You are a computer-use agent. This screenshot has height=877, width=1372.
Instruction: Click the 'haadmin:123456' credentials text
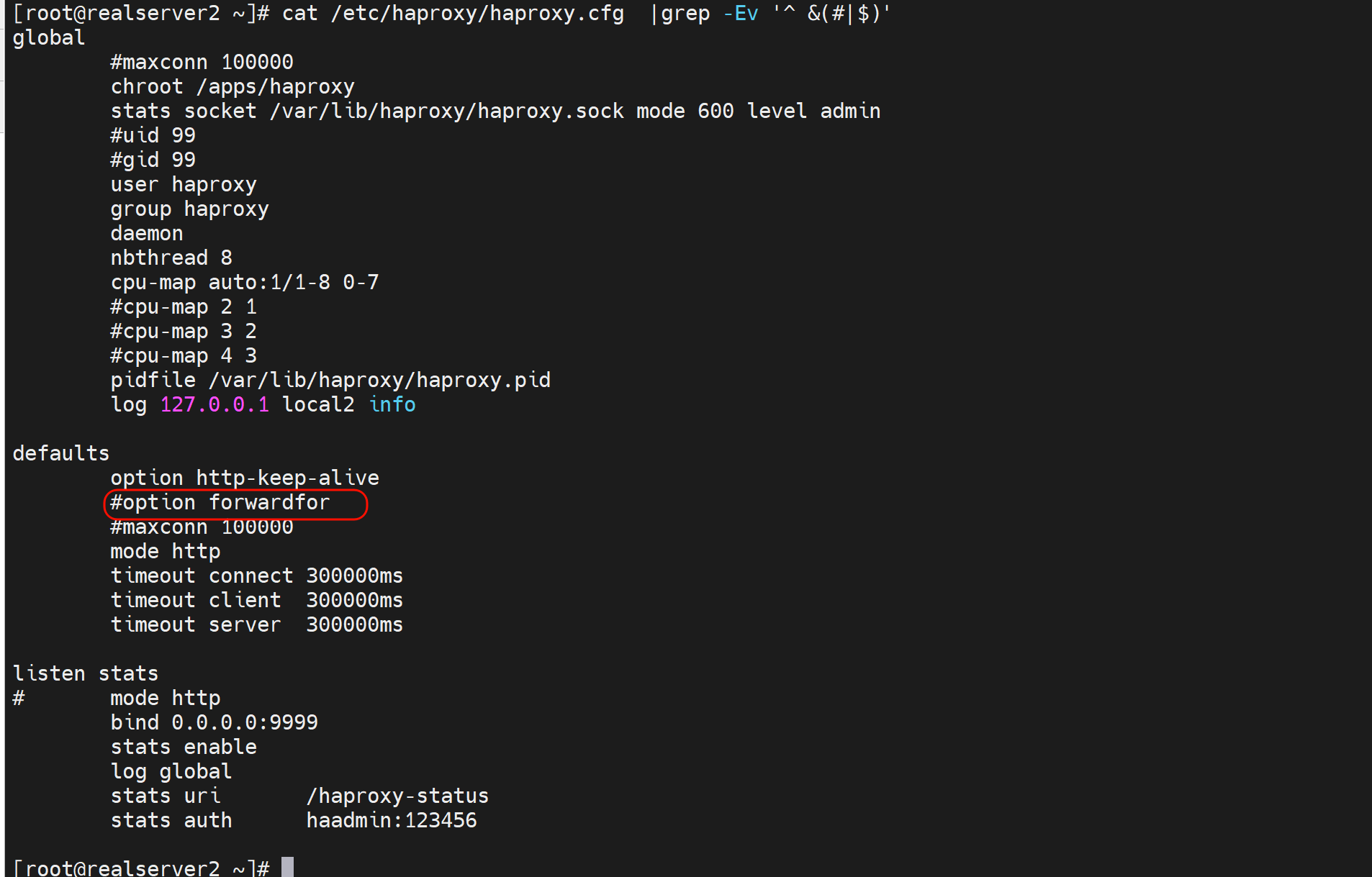[392, 821]
